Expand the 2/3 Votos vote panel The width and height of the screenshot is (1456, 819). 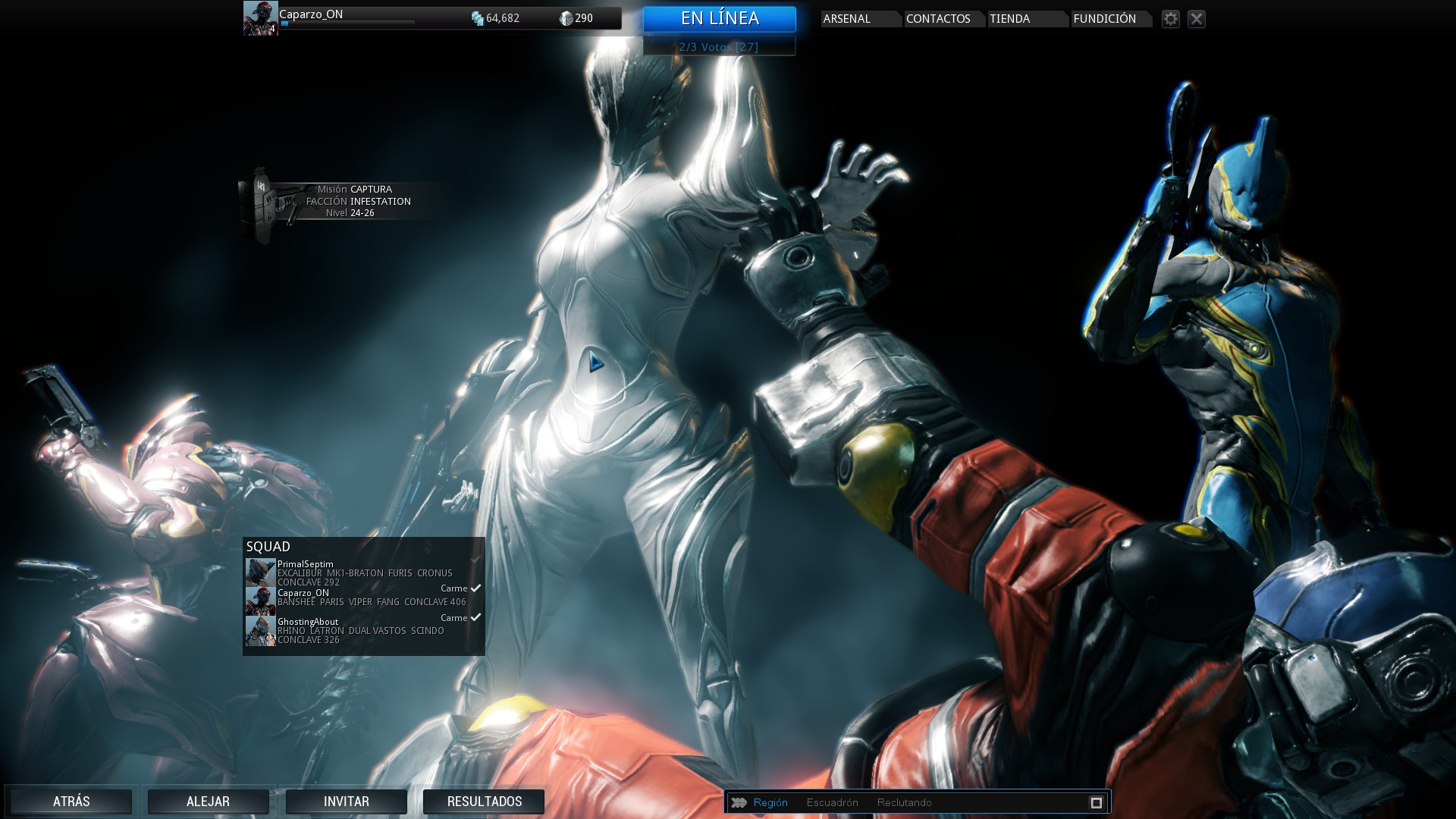click(719, 47)
